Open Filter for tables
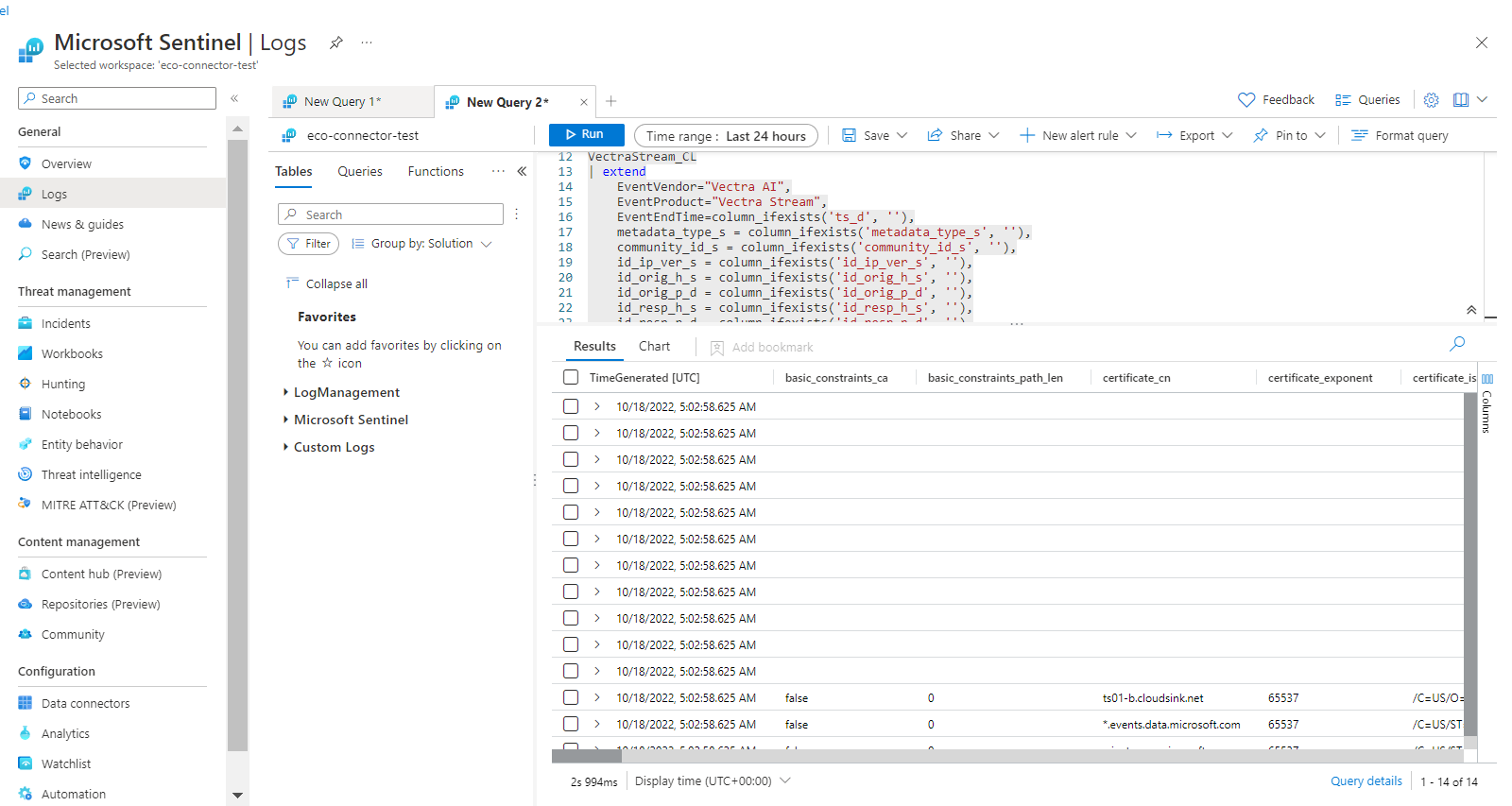This screenshot has width=1512, height=806. point(308,244)
